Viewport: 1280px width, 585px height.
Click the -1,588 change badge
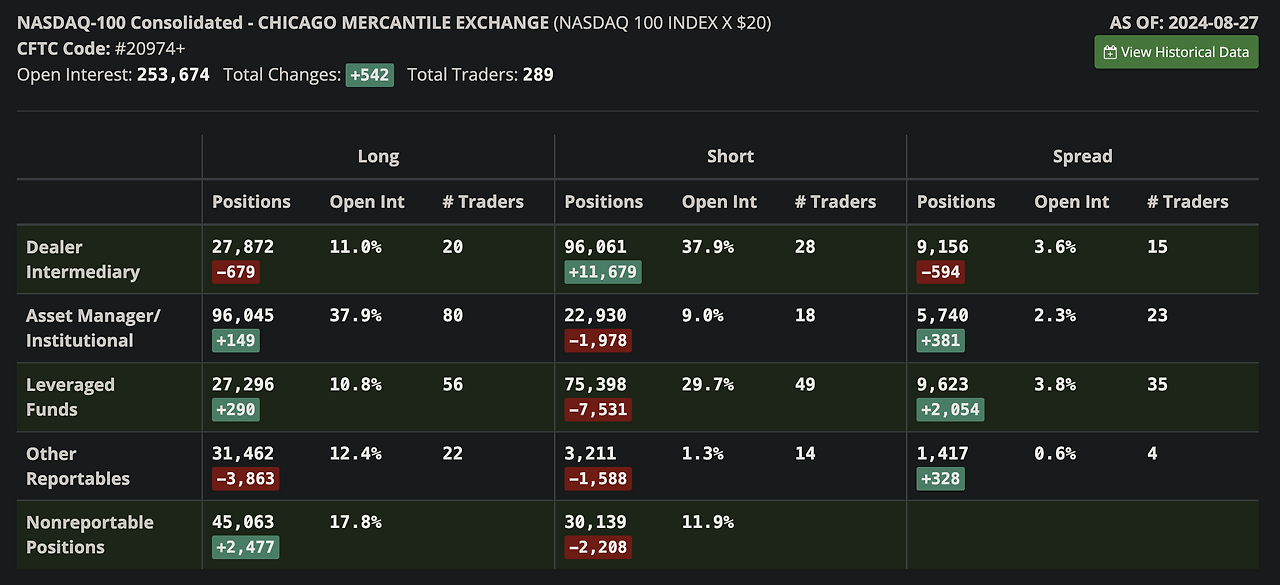597,479
